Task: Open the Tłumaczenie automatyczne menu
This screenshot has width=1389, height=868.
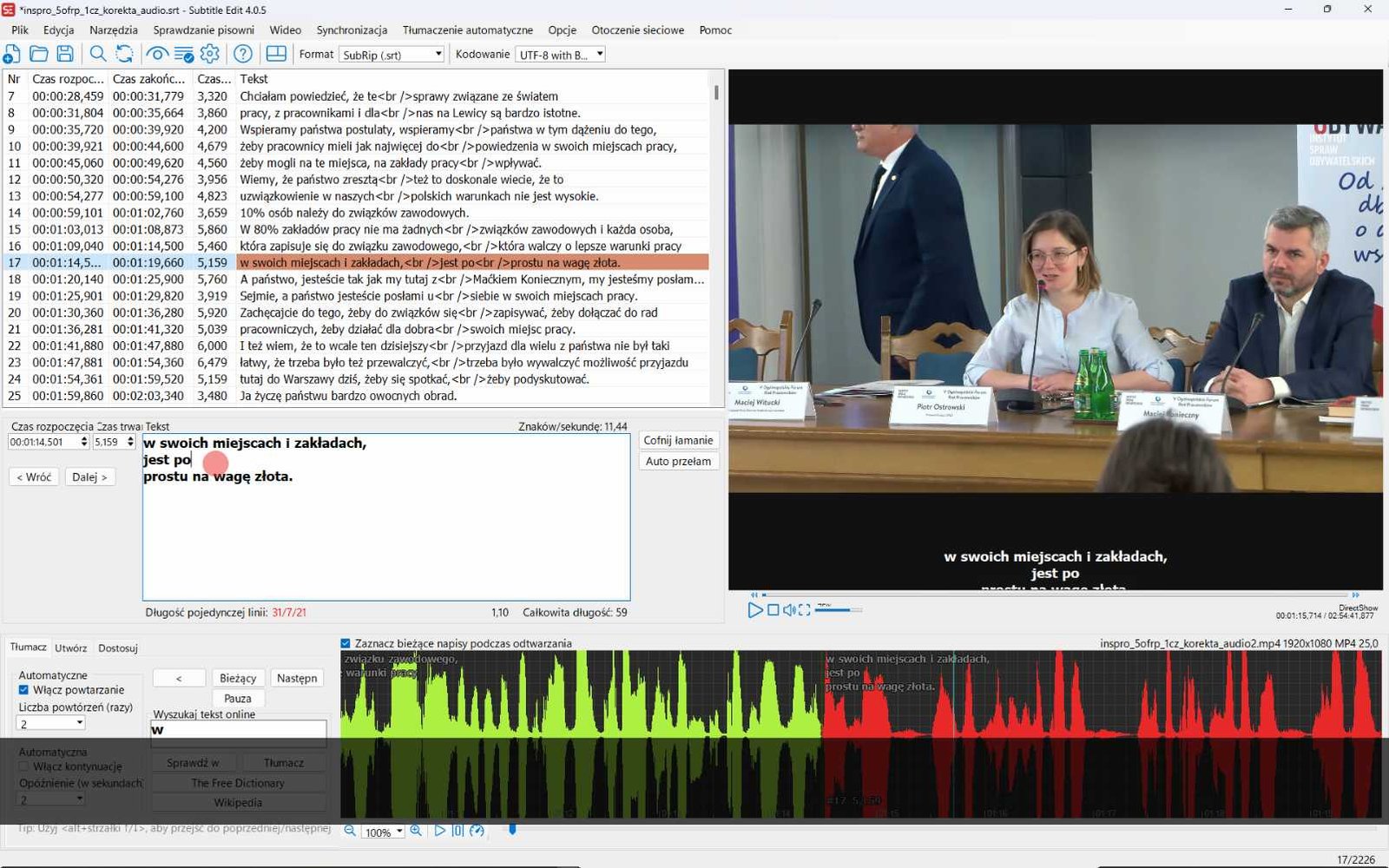Action: coord(468,30)
